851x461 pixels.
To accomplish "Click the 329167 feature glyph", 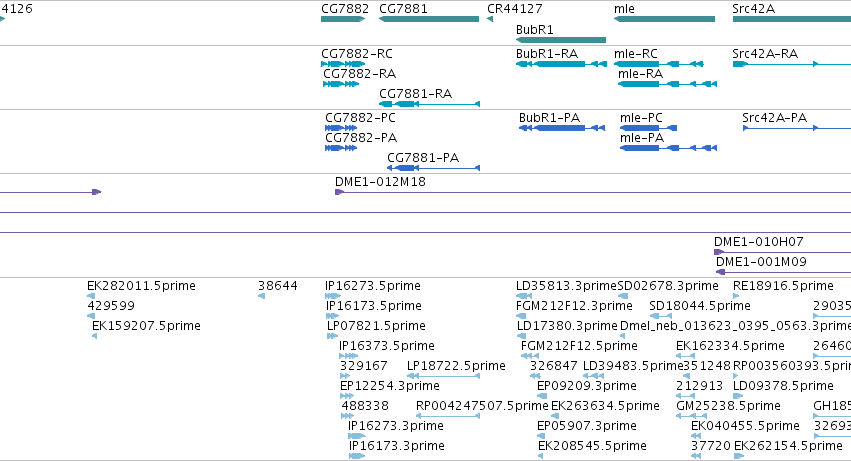I will tap(345, 376).
